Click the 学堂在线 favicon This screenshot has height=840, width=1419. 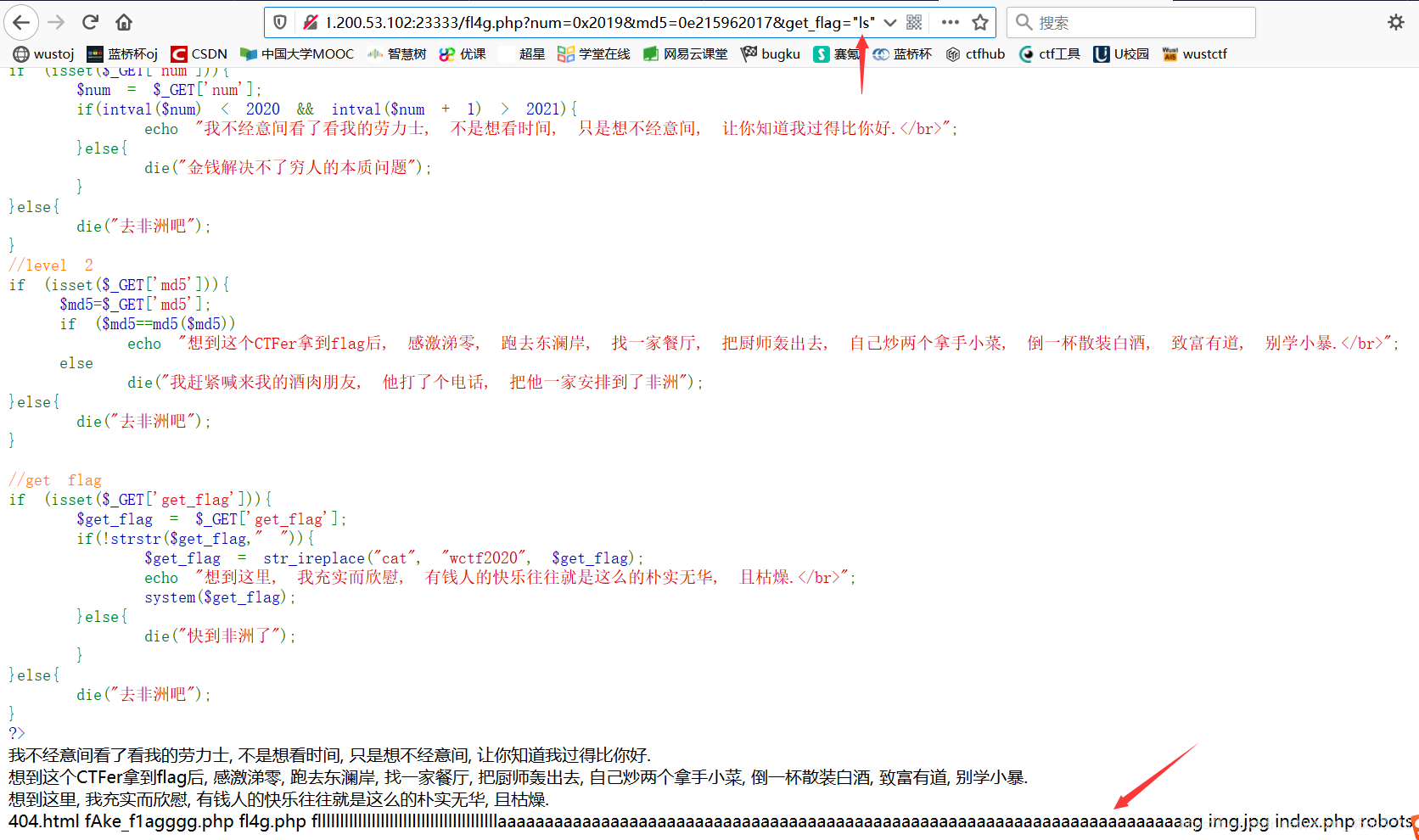coord(566,54)
